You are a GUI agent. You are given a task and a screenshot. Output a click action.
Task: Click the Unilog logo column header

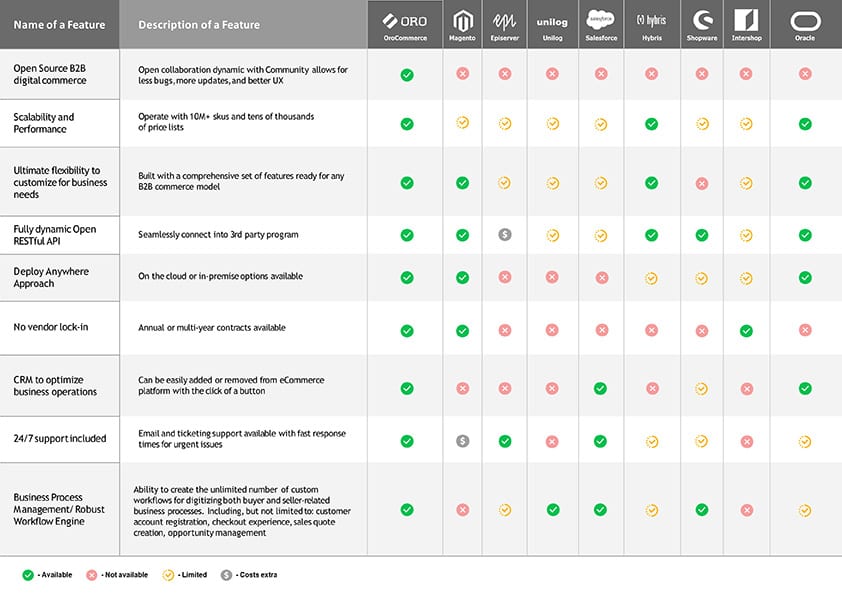click(x=552, y=22)
